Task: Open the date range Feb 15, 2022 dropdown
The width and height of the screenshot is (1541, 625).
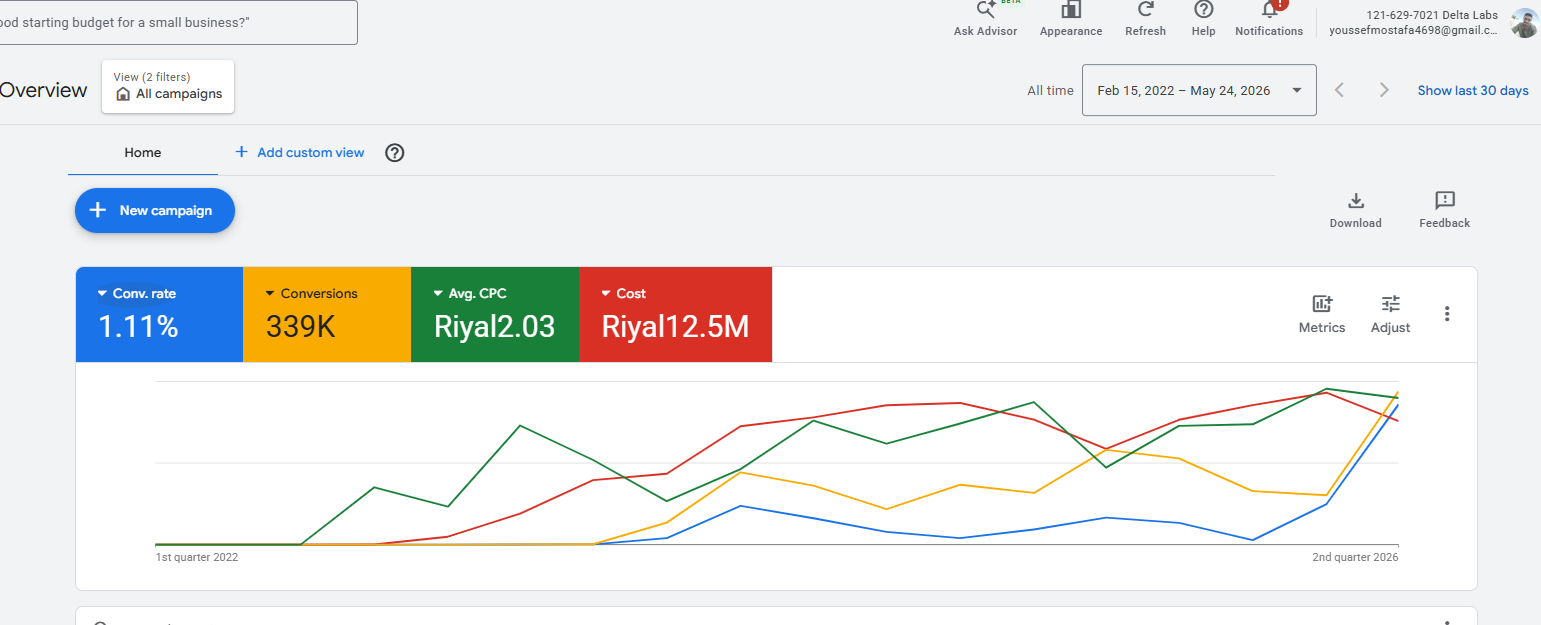Action: 1199,90
